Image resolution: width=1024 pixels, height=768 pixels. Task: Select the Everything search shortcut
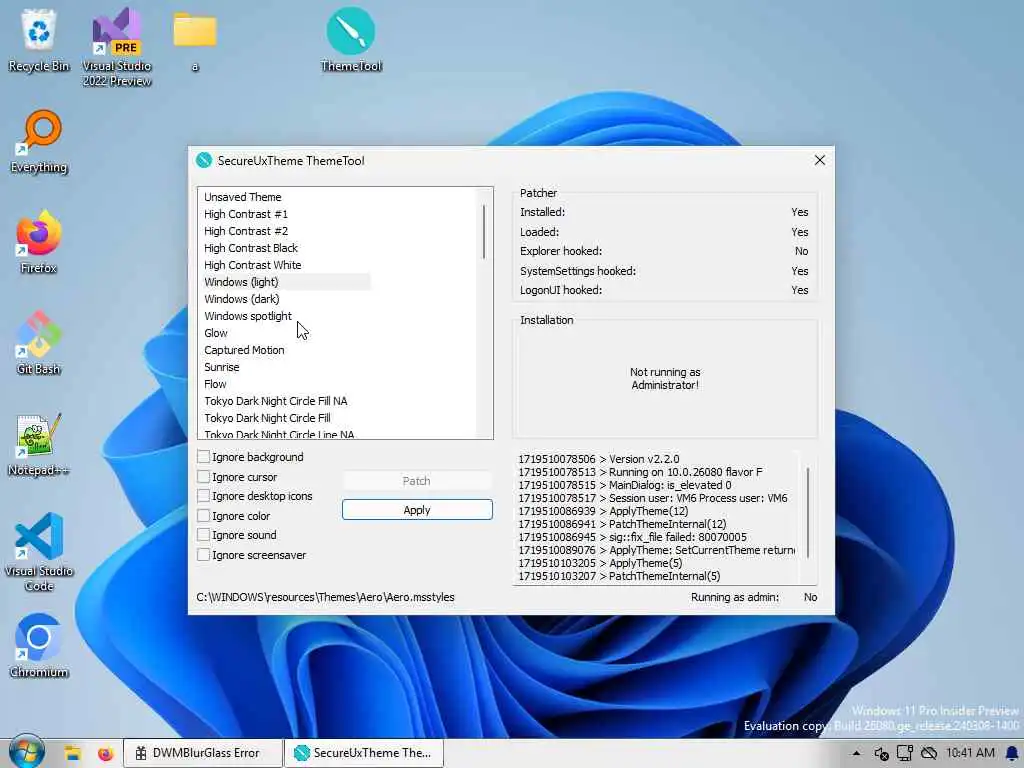39,142
